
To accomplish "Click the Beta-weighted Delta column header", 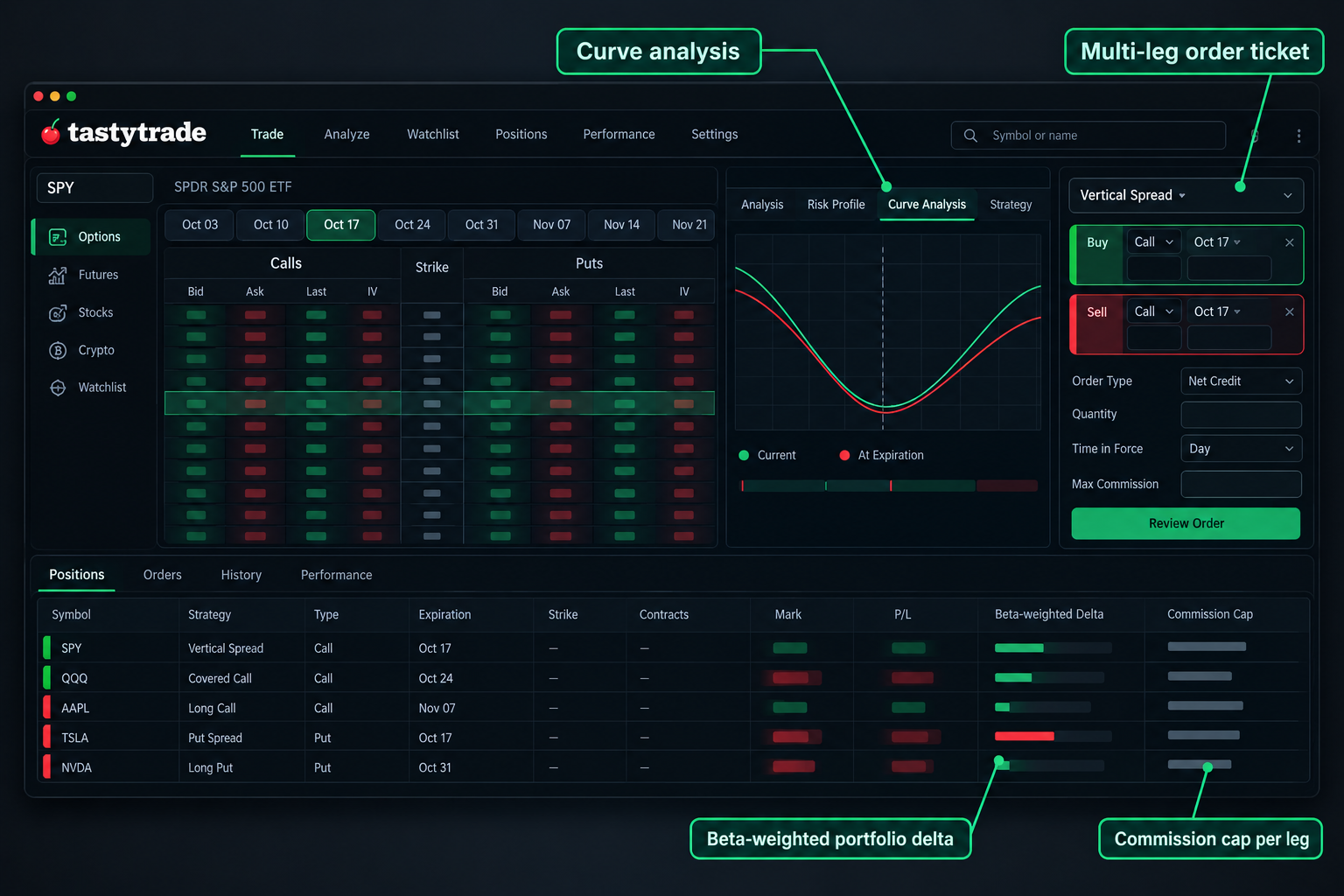I will 1048,614.
